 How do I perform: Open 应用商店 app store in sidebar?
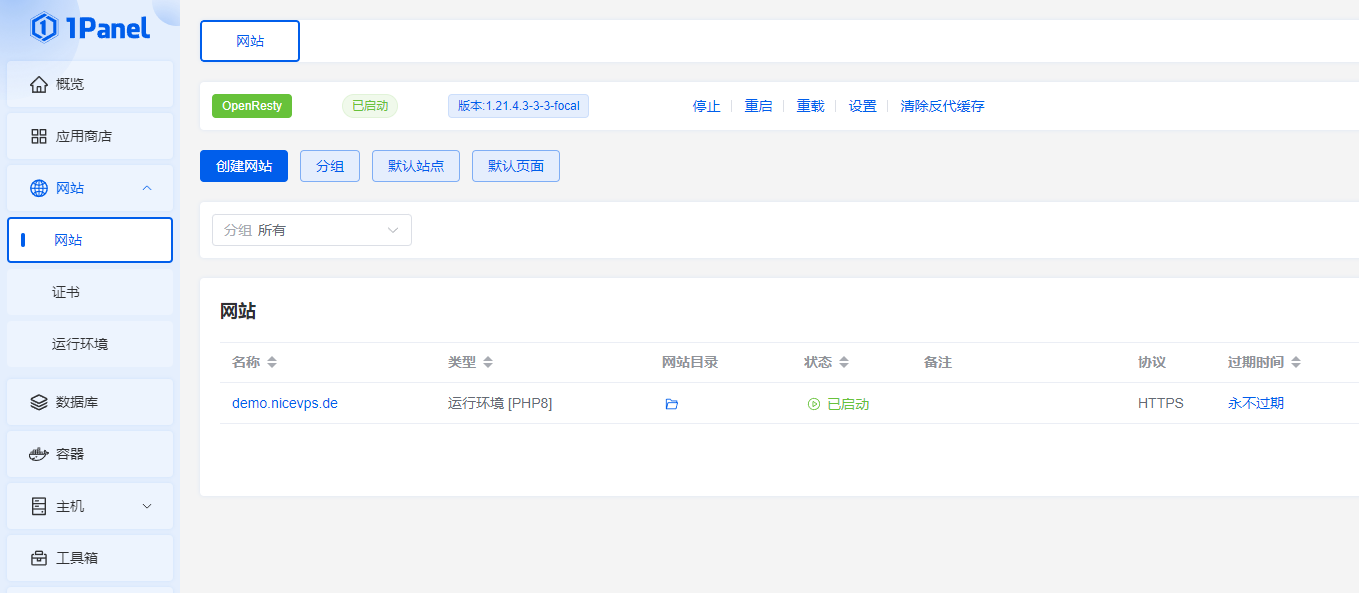point(90,136)
